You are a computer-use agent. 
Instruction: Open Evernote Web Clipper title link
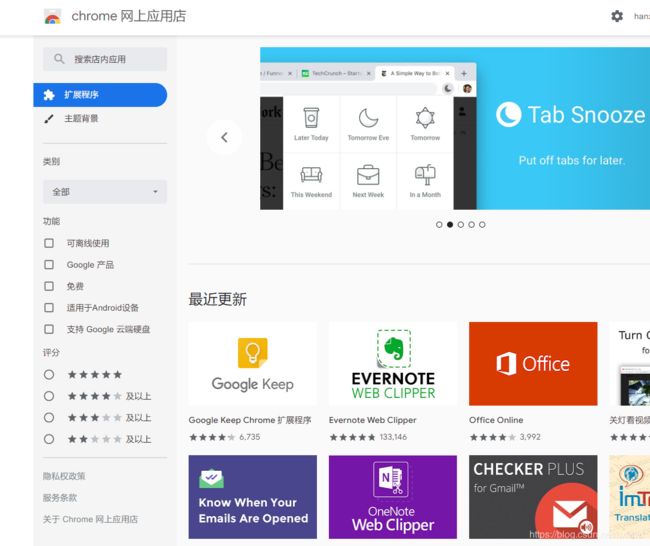pyautogui.click(x=372, y=420)
